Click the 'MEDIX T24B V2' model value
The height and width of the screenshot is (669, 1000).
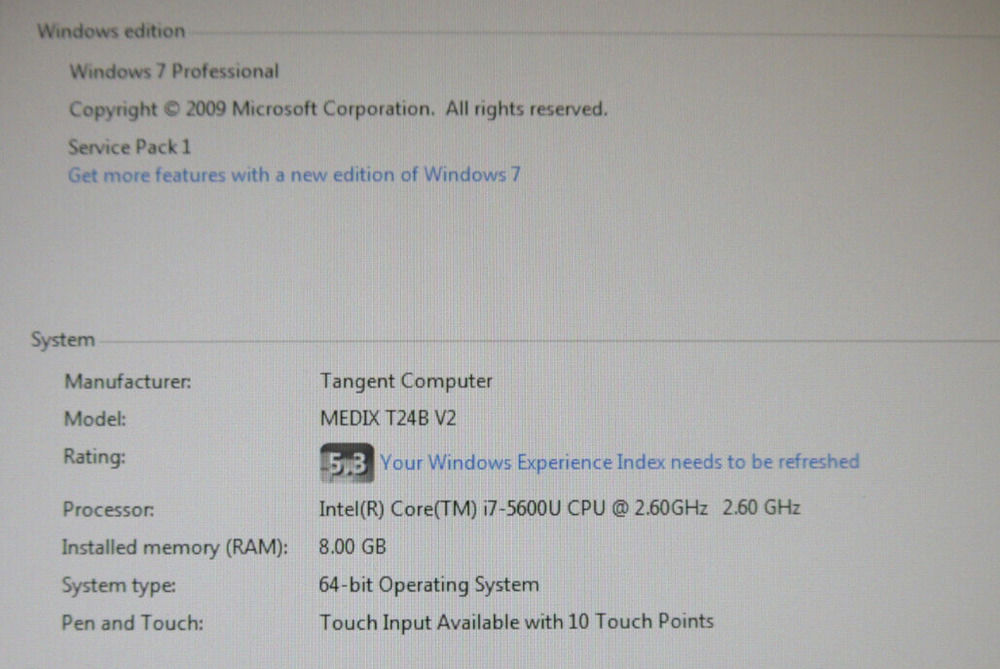[x=388, y=418]
